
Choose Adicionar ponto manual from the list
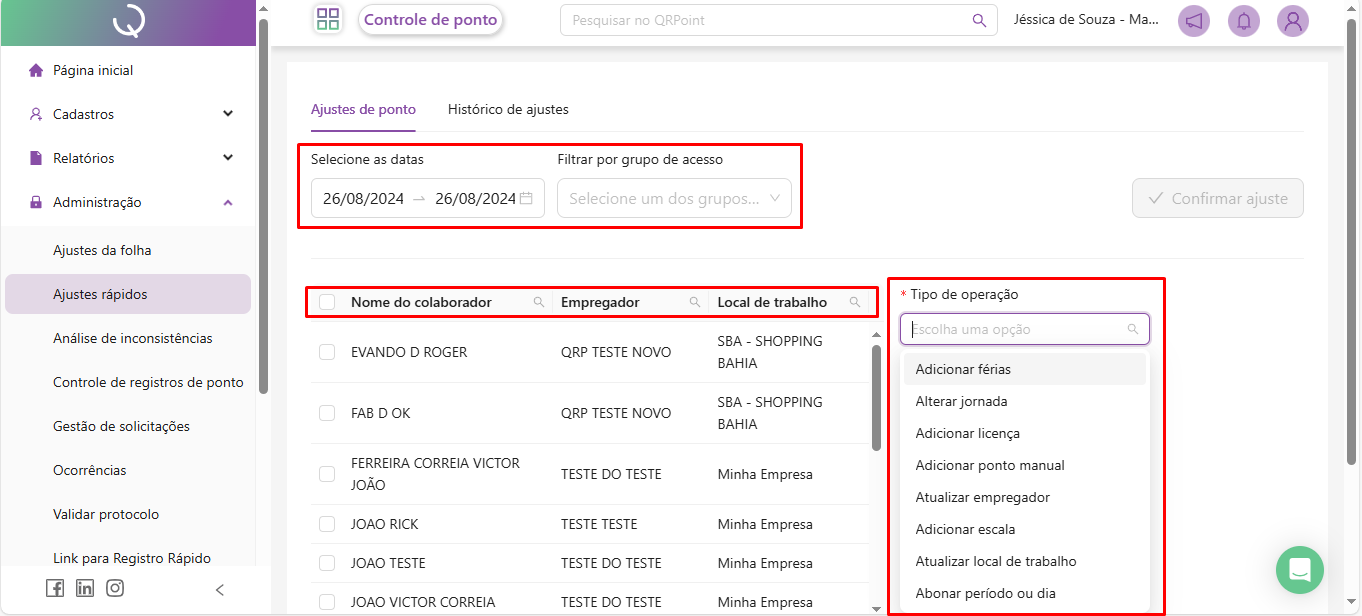(990, 465)
